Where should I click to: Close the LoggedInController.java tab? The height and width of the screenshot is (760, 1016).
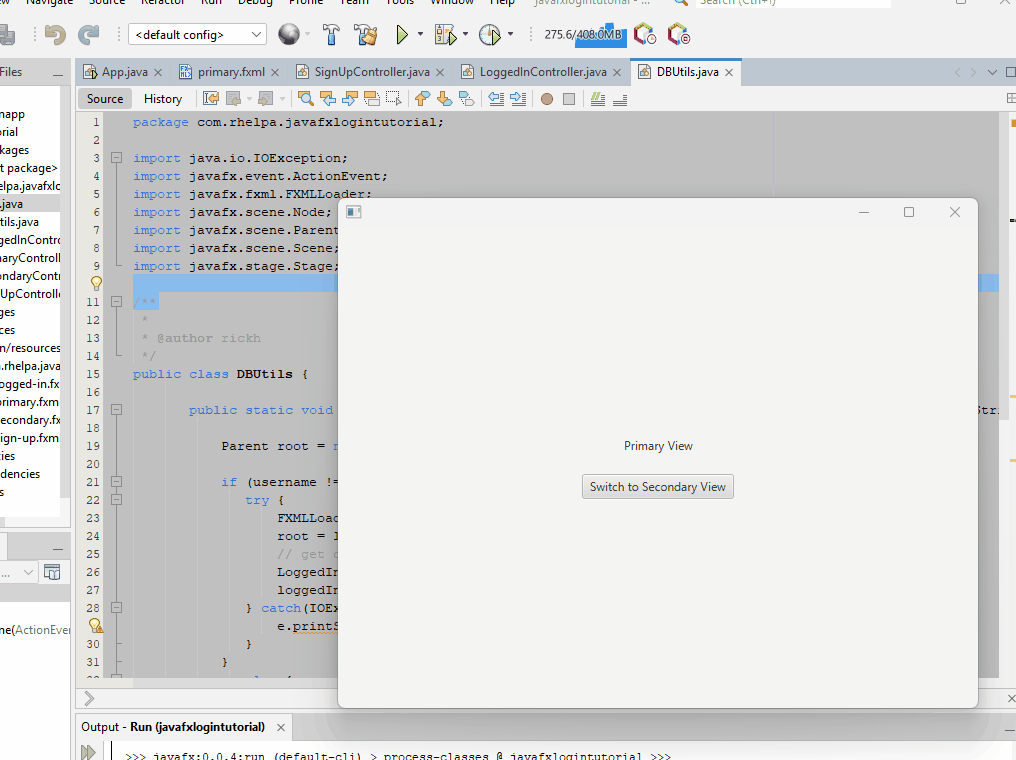[617, 73]
